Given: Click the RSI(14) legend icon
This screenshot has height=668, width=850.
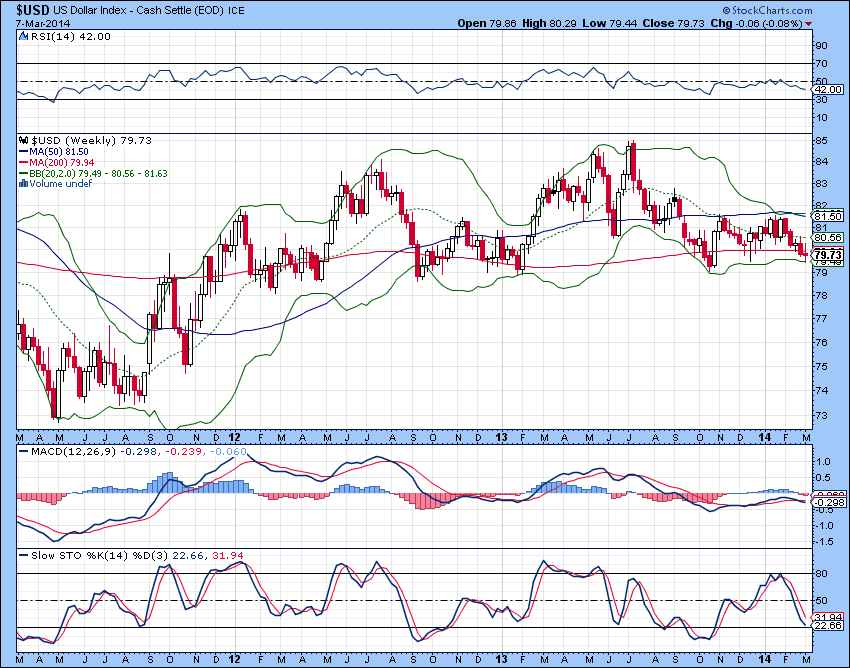Looking at the screenshot, I should tap(23, 36).
